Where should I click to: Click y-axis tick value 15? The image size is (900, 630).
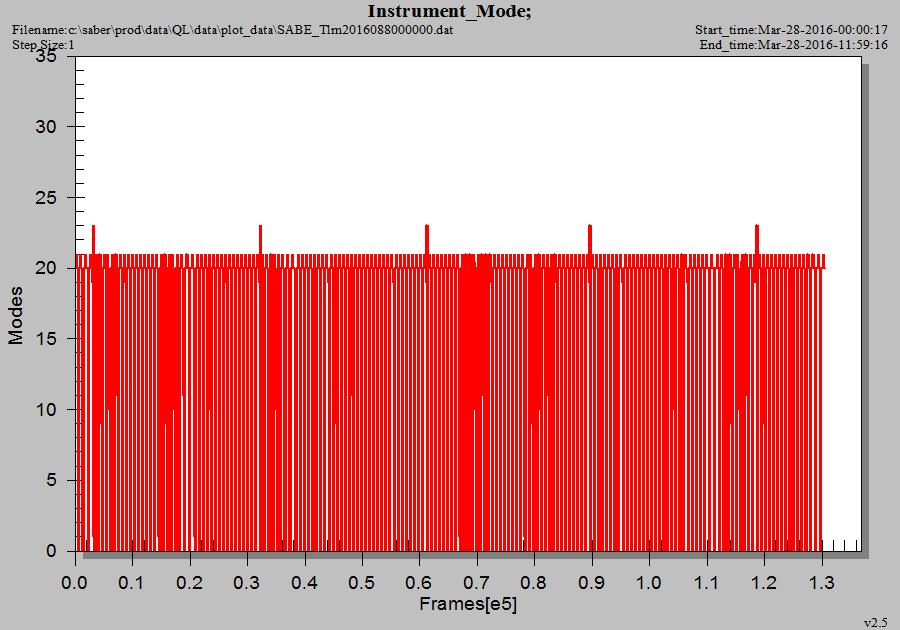[46, 339]
